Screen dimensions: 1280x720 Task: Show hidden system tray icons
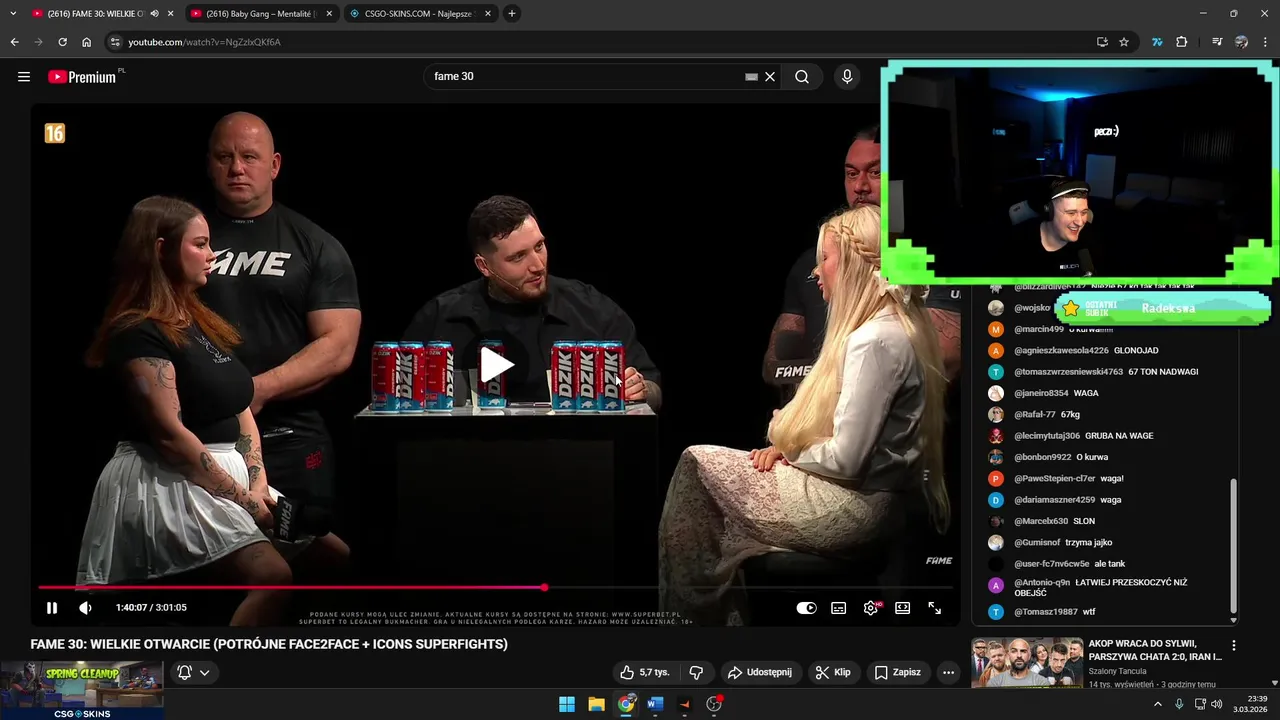tap(1158, 704)
